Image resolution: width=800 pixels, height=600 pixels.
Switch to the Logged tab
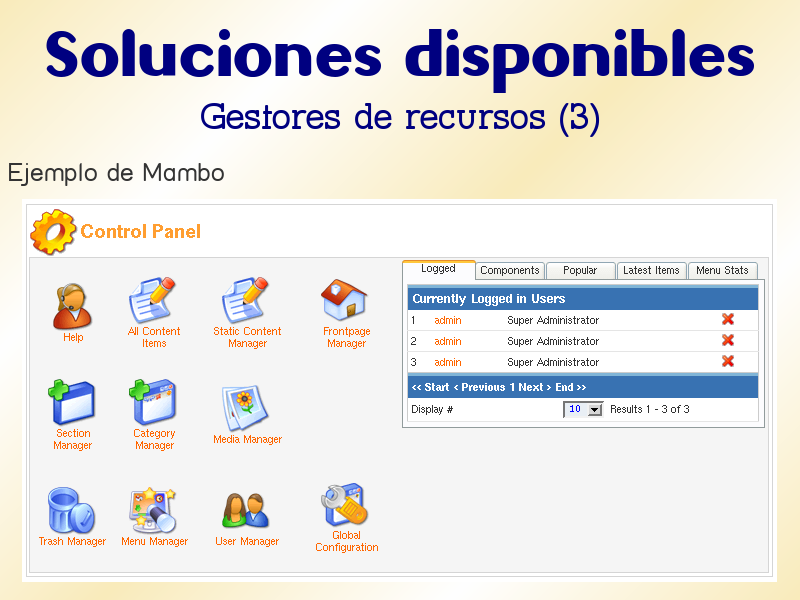pyautogui.click(x=439, y=269)
